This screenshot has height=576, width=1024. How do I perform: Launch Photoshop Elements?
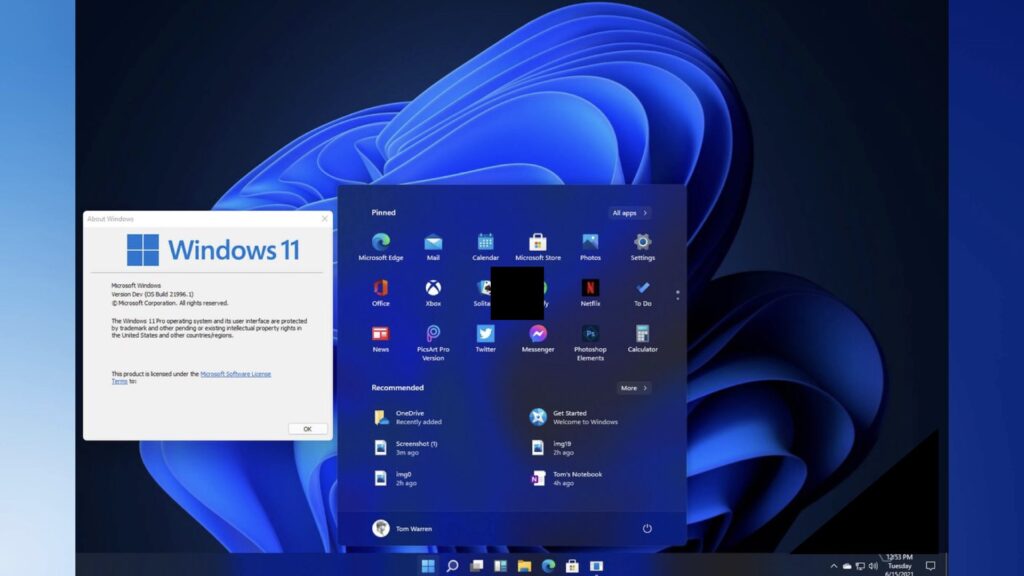pos(590,333)
